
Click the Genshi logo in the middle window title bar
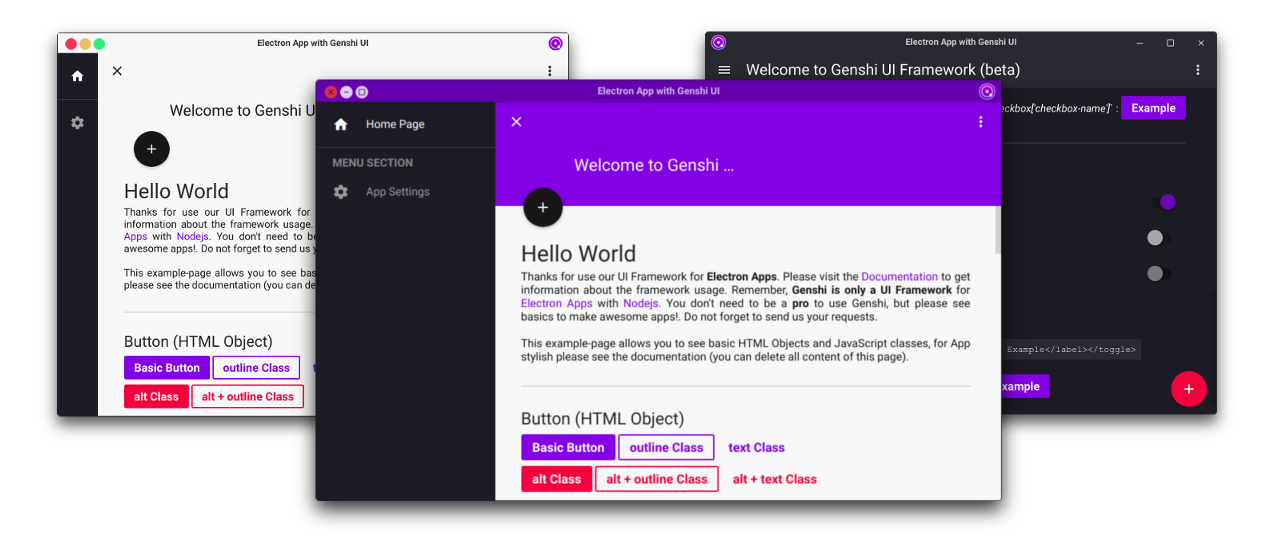click(x=987, y=91)
